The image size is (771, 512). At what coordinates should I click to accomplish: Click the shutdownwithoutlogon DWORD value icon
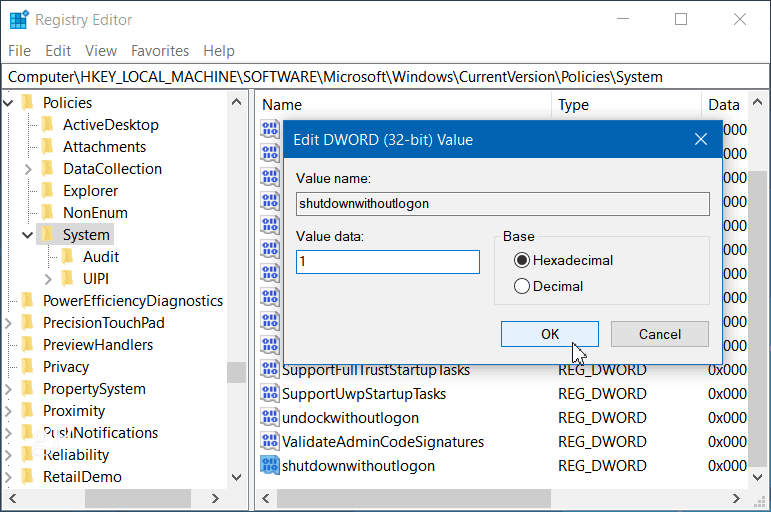coord(269,465)
